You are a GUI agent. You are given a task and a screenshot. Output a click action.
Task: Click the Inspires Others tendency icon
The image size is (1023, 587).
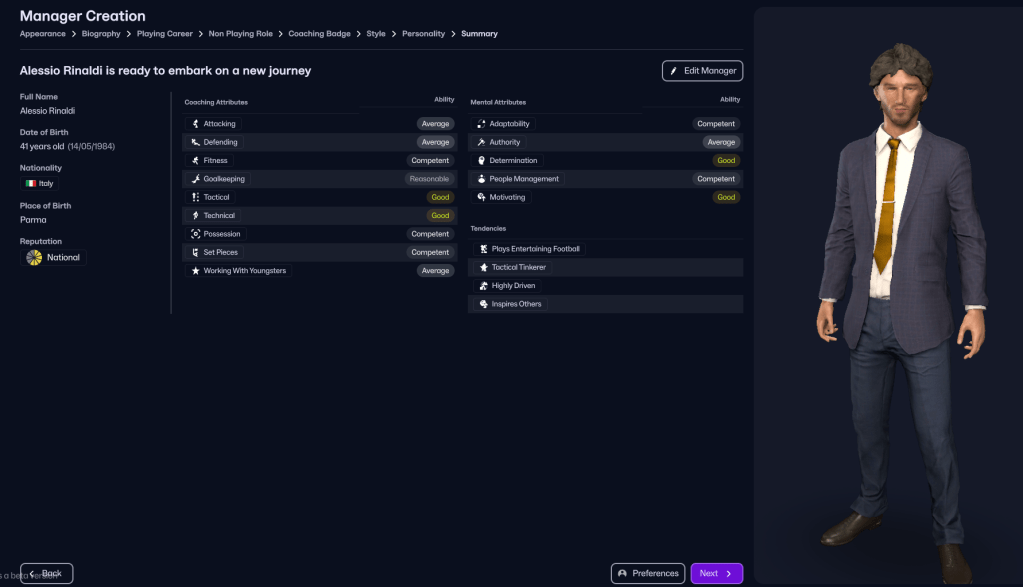point(484,304)
